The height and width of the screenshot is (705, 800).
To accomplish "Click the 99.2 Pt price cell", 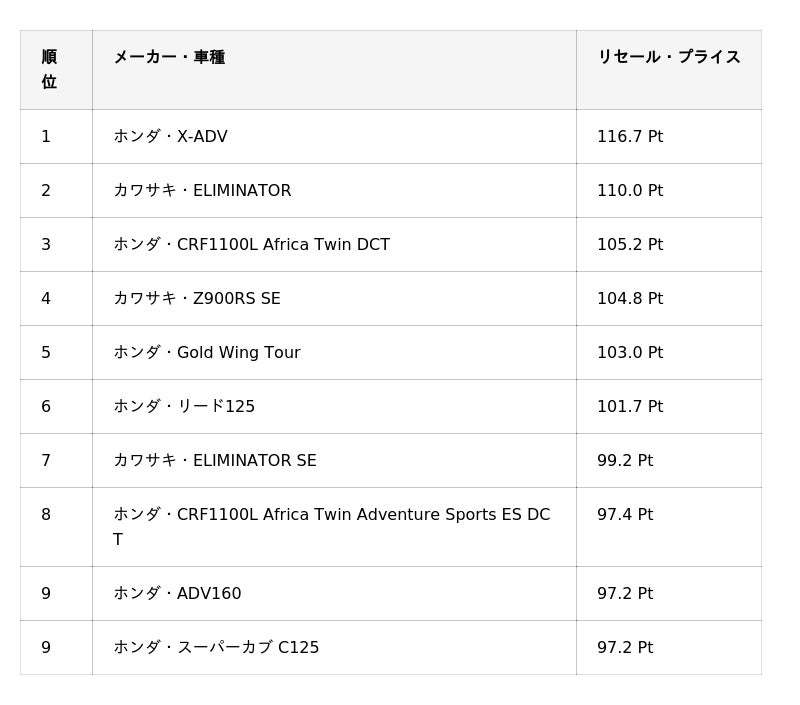I will [625, 461].
